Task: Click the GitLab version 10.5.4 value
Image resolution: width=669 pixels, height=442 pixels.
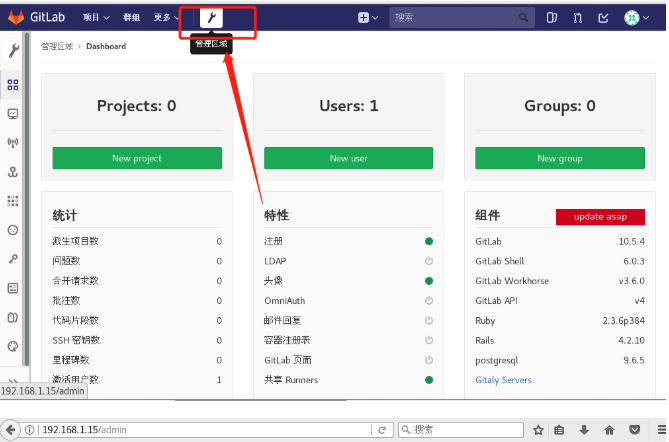Action: 631,241
